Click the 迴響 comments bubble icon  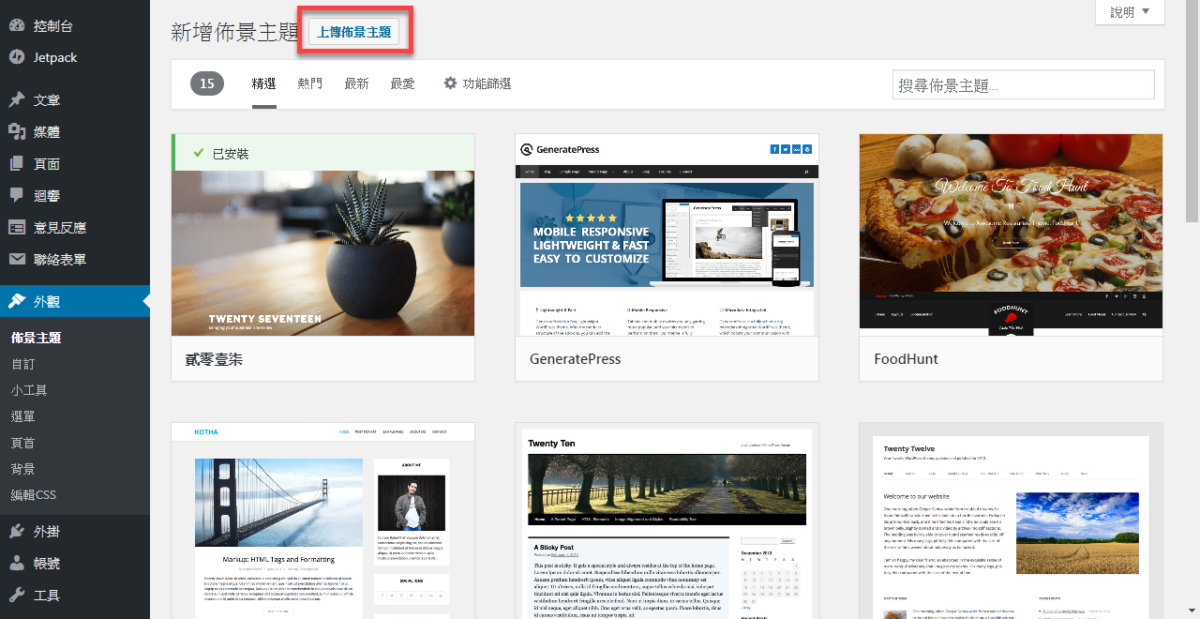tap(16, 195)
